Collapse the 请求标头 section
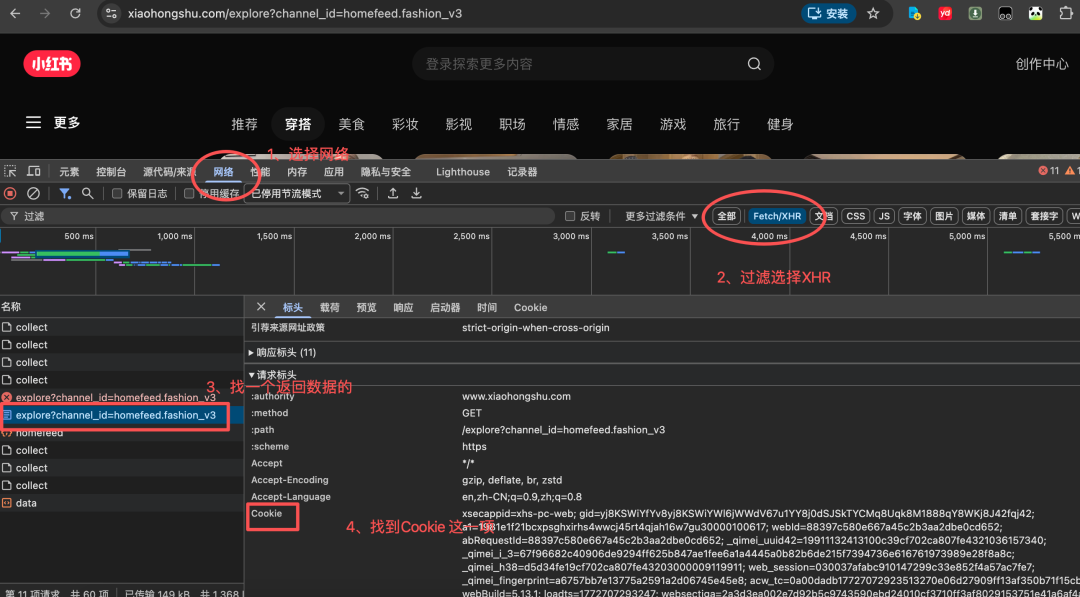Image resolution: width=1080 pixels, height=597 pixels. 273,375
